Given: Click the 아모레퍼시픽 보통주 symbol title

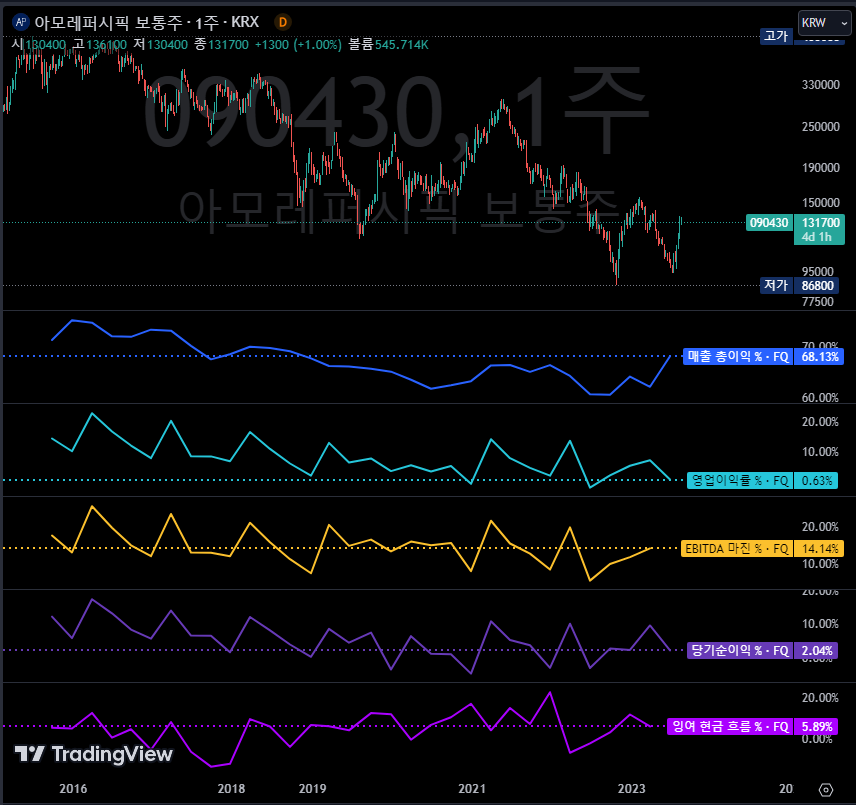Looking at the screenshot, I should [109, 22].
